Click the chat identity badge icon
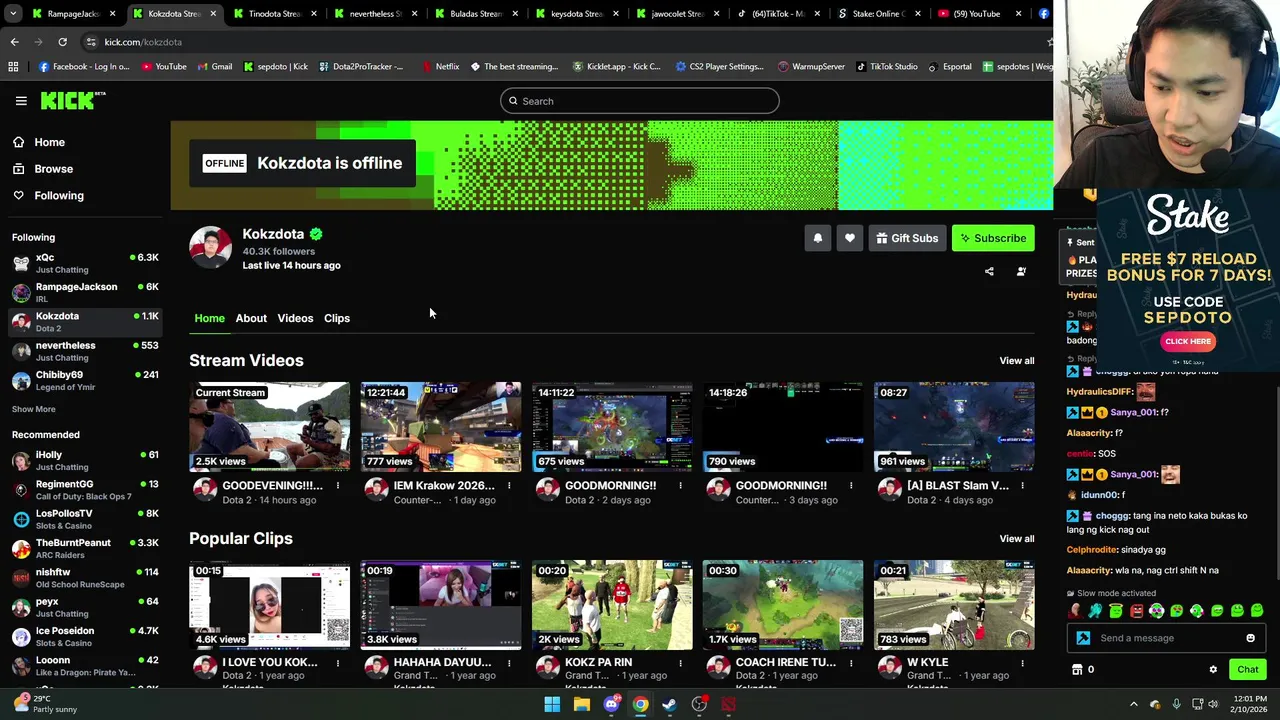Screen dimensions: 1280x720 point(1083,638)
